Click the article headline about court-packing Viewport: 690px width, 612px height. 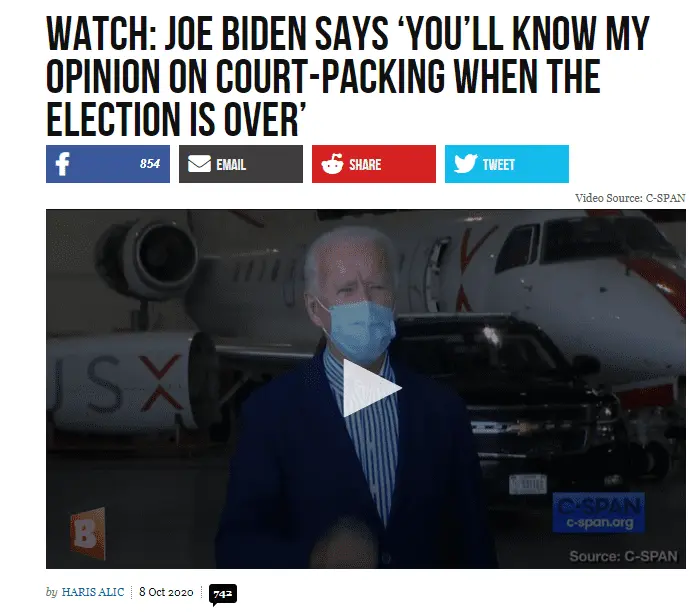pyautogui.click(x=348, y=76)
